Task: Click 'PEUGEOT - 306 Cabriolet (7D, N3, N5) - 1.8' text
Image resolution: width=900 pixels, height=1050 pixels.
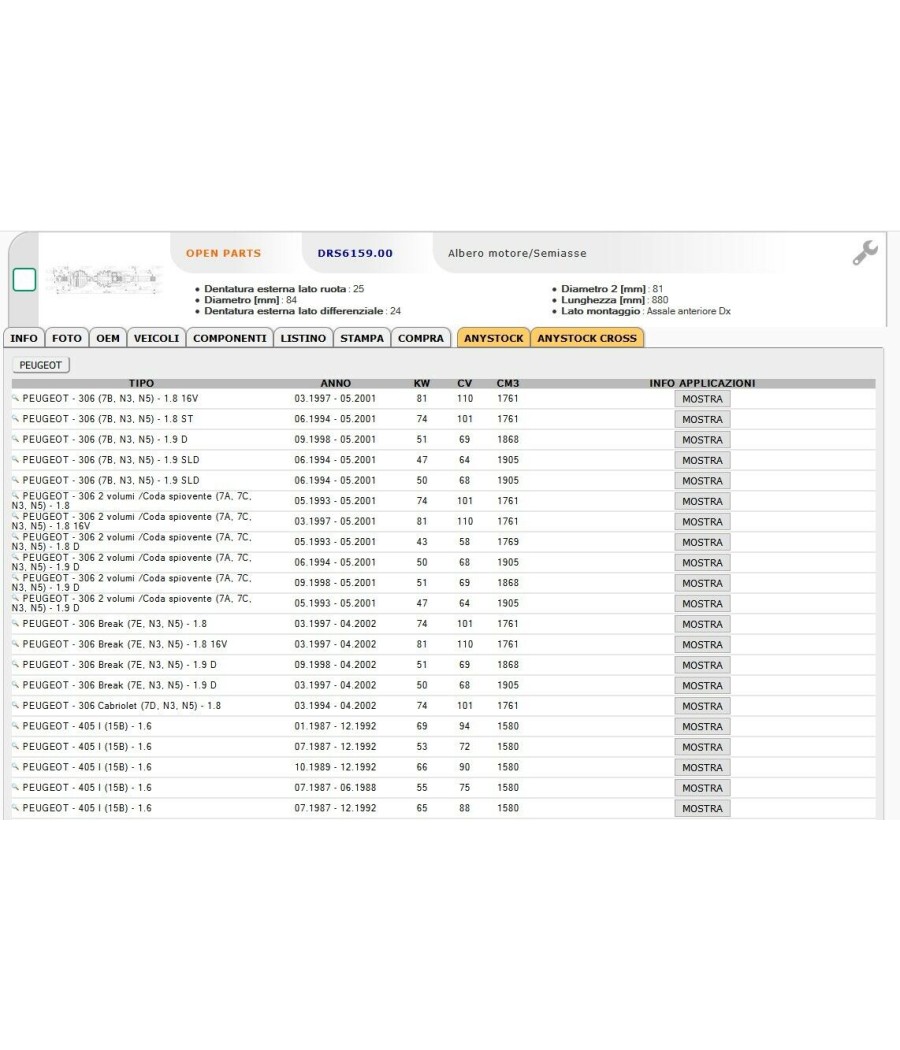Action: pyautogui.click(x=122, y=705)
